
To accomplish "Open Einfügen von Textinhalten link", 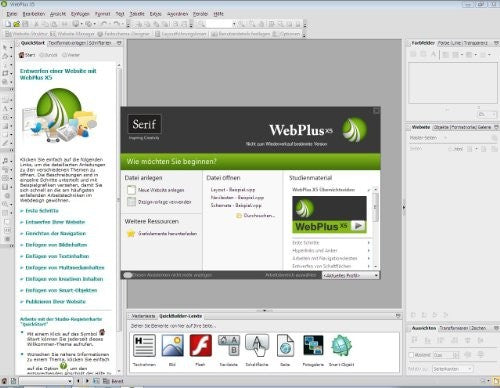I will pyautogui.click(x=57, y=256).
